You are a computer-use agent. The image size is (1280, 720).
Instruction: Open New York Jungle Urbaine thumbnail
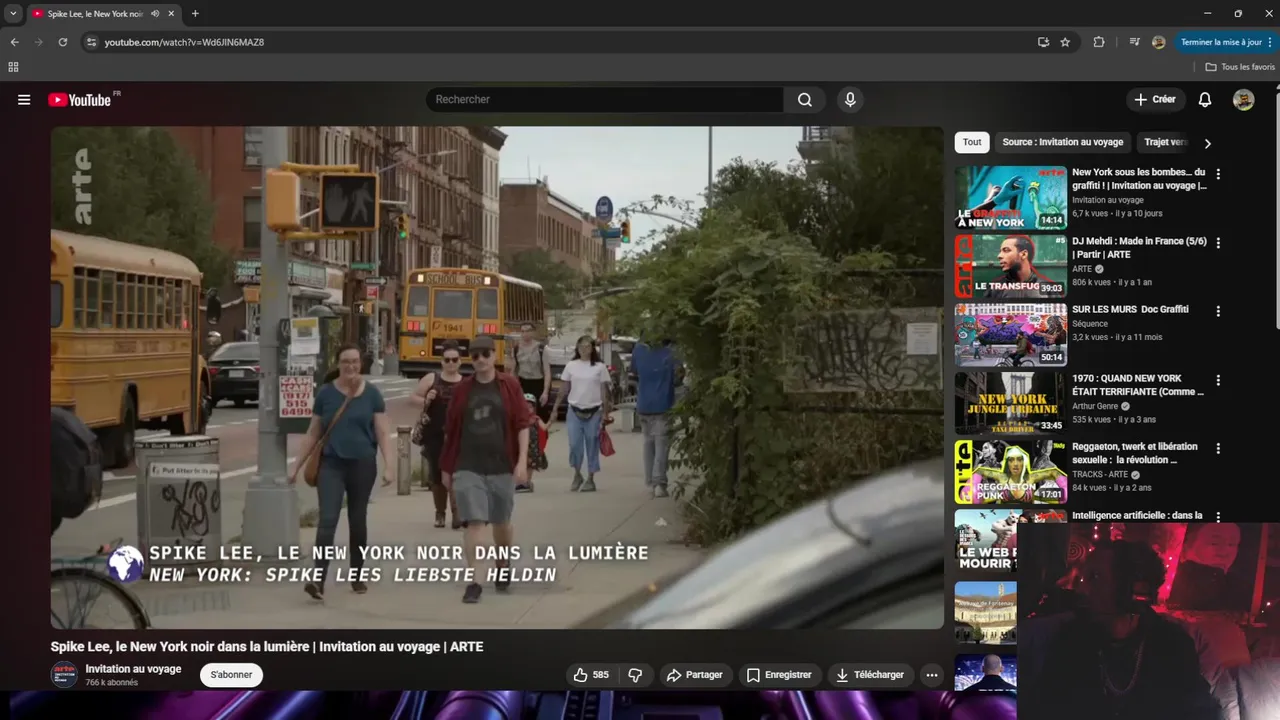click(1010, 403)
